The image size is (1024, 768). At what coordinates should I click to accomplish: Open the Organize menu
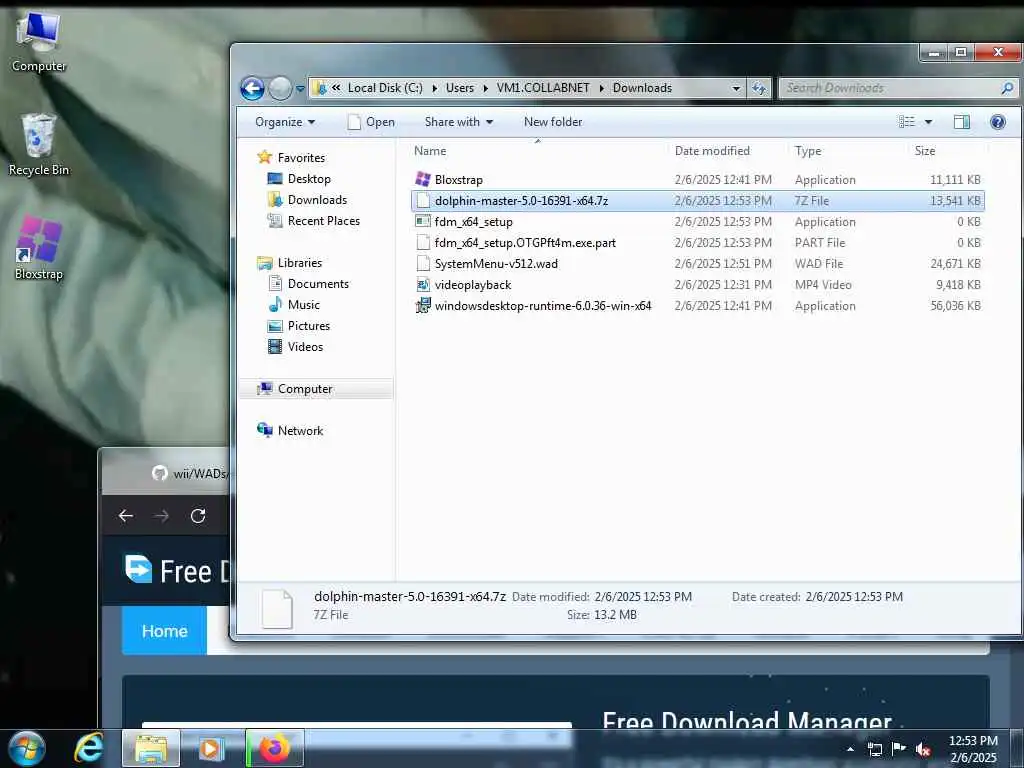[285, 122]
